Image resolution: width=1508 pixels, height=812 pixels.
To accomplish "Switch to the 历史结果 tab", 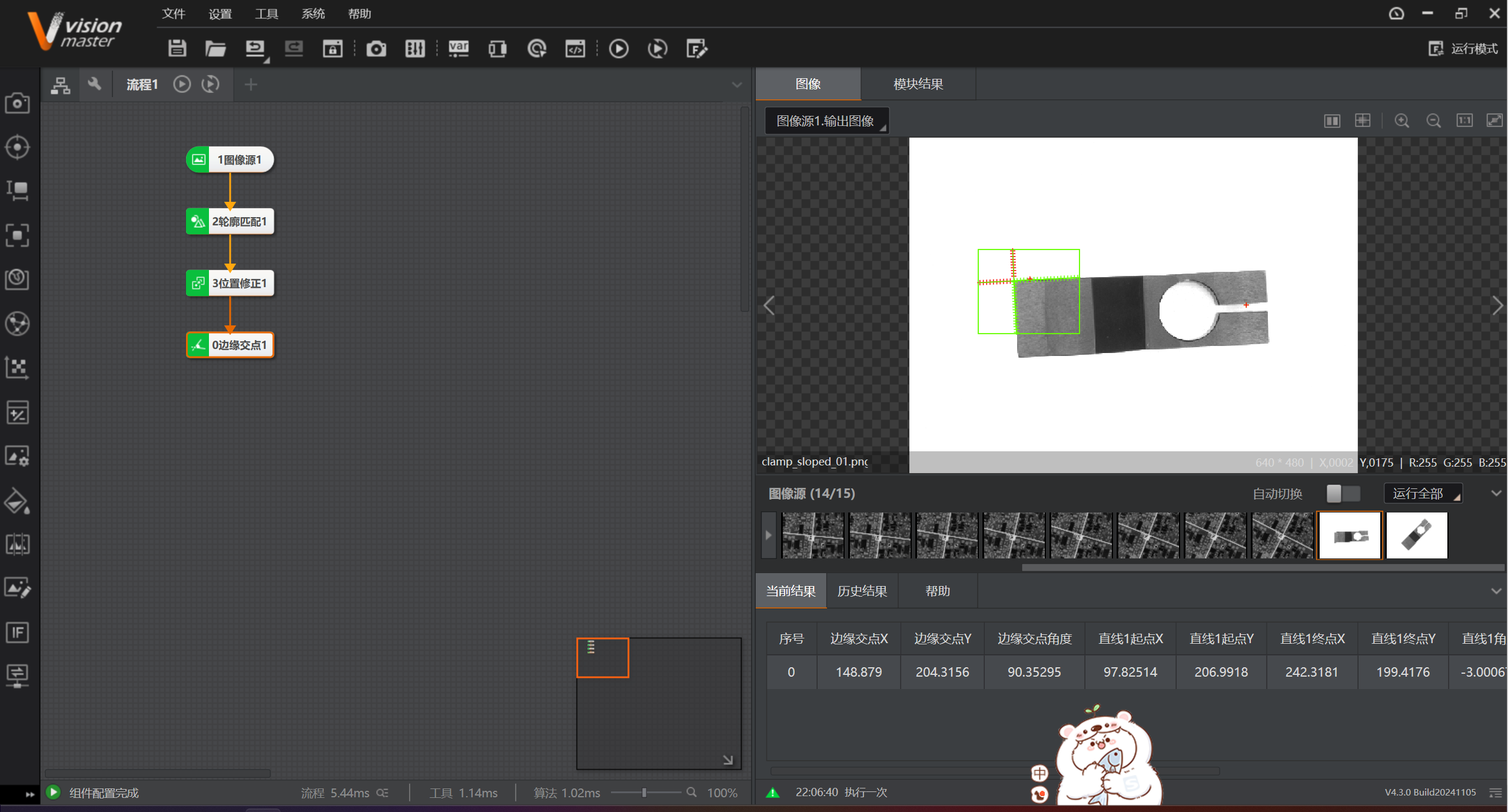I will pyautogui.click(x=862, y=591).
